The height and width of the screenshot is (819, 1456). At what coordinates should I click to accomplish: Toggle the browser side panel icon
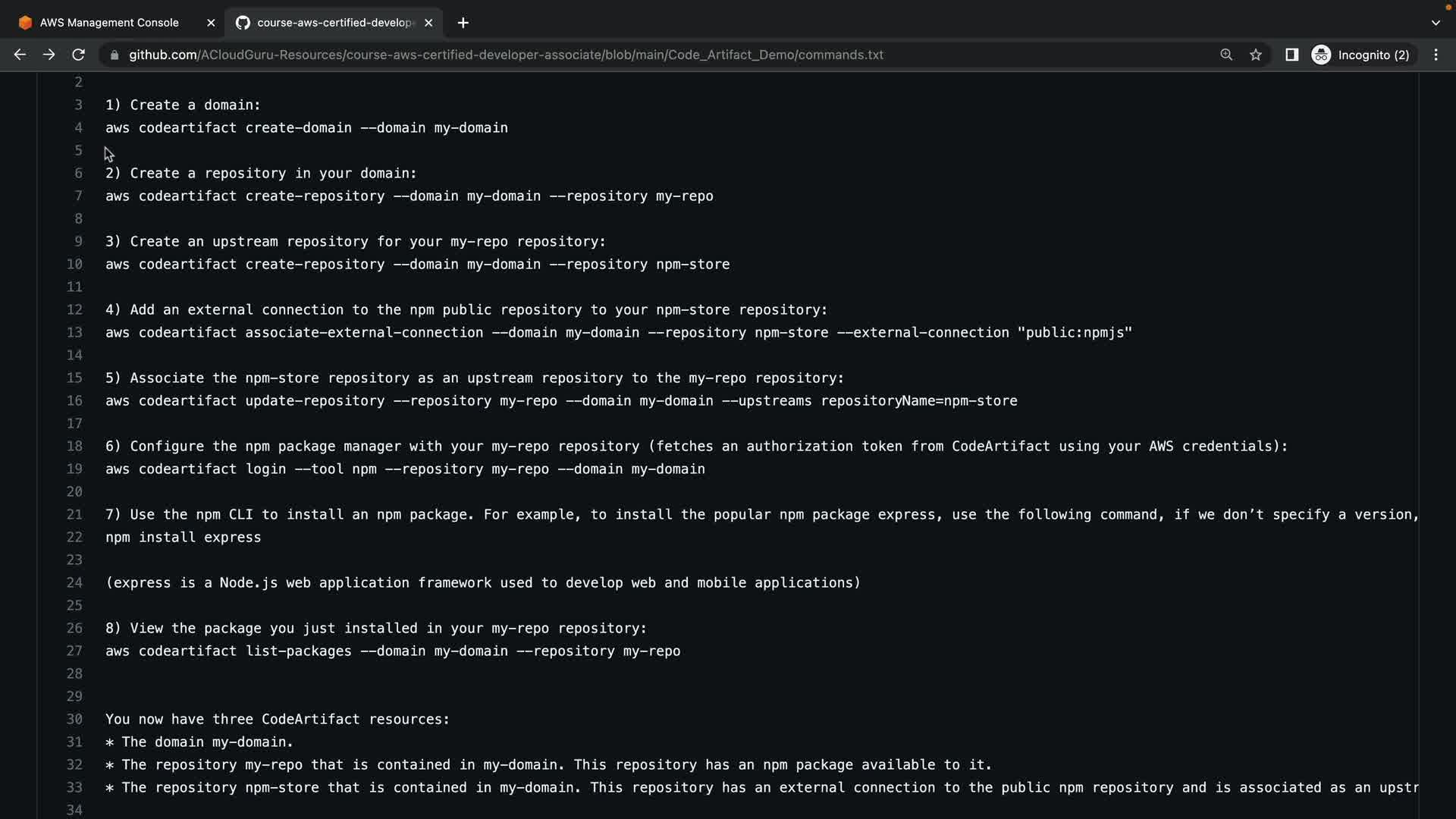pos(1291,55)
